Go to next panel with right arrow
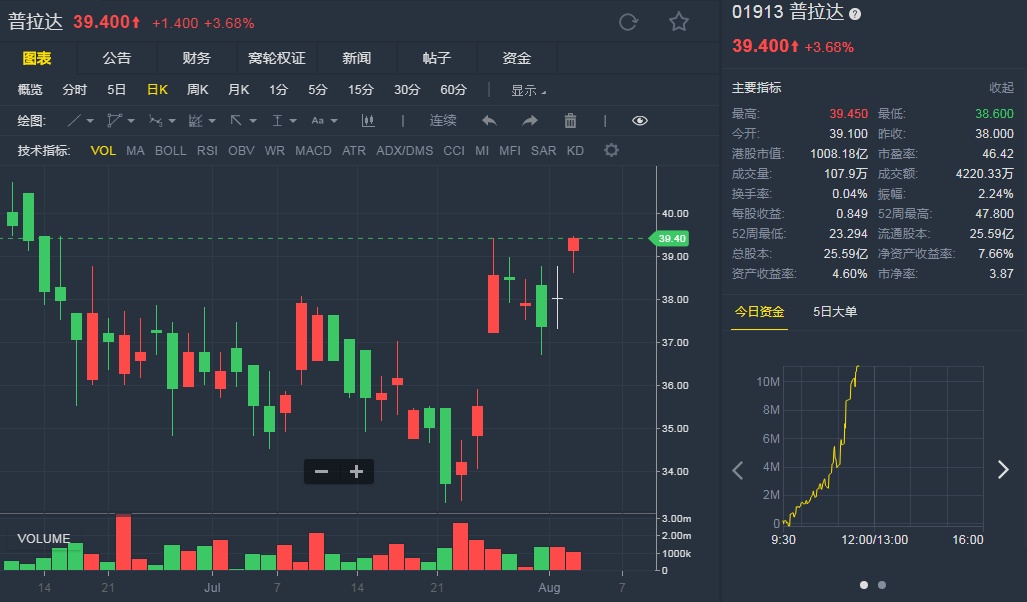 coord(1003,470)
